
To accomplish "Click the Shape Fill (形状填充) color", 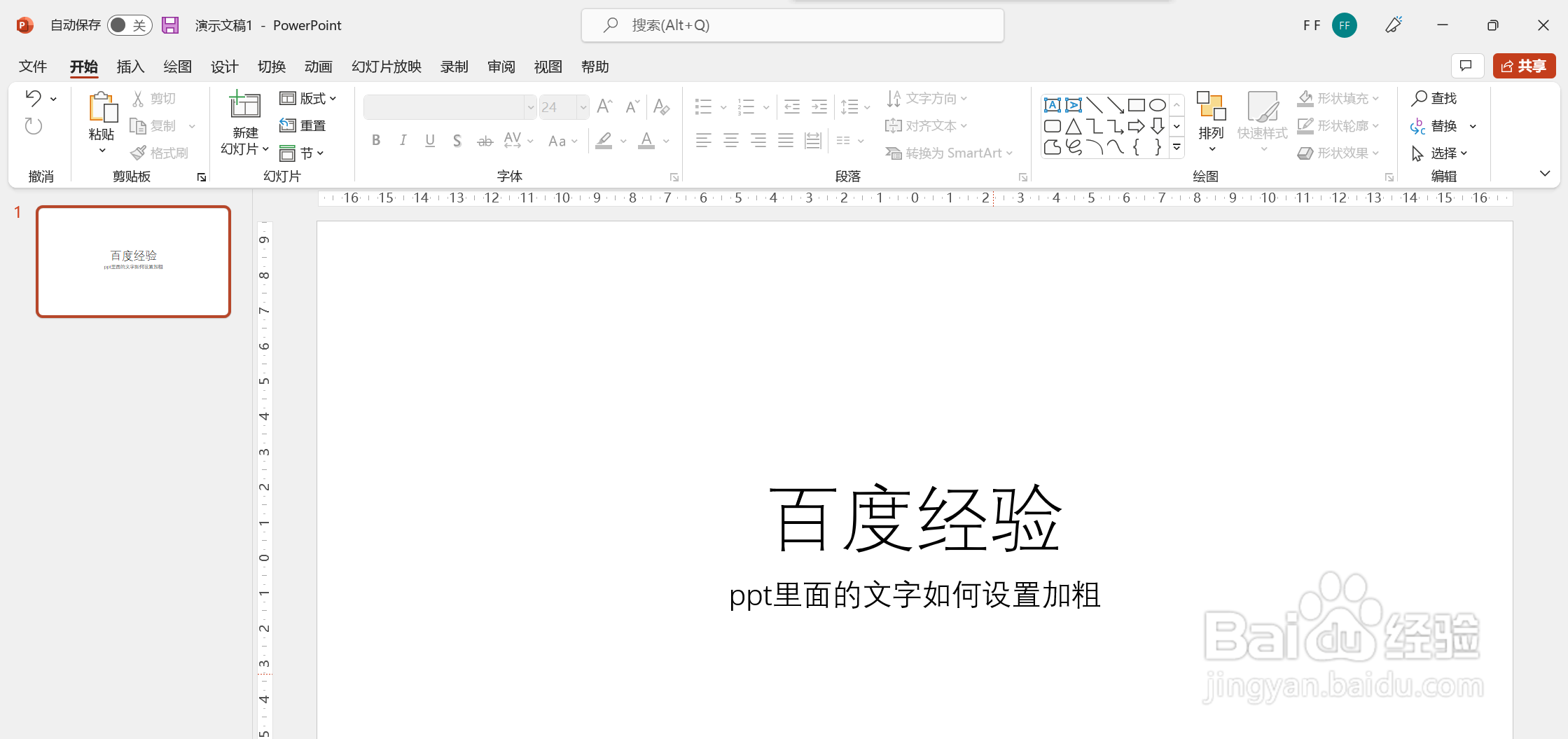I will pyautogui.click(x=1305, y=98).
